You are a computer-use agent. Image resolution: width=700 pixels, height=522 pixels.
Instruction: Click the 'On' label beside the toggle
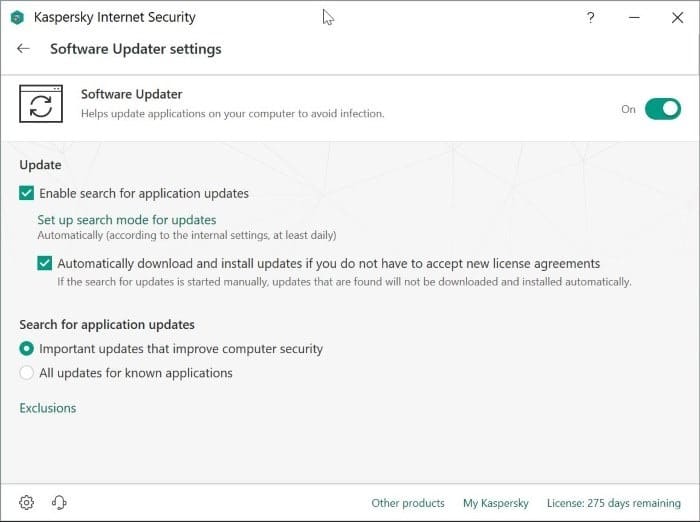tap(628, 109)
